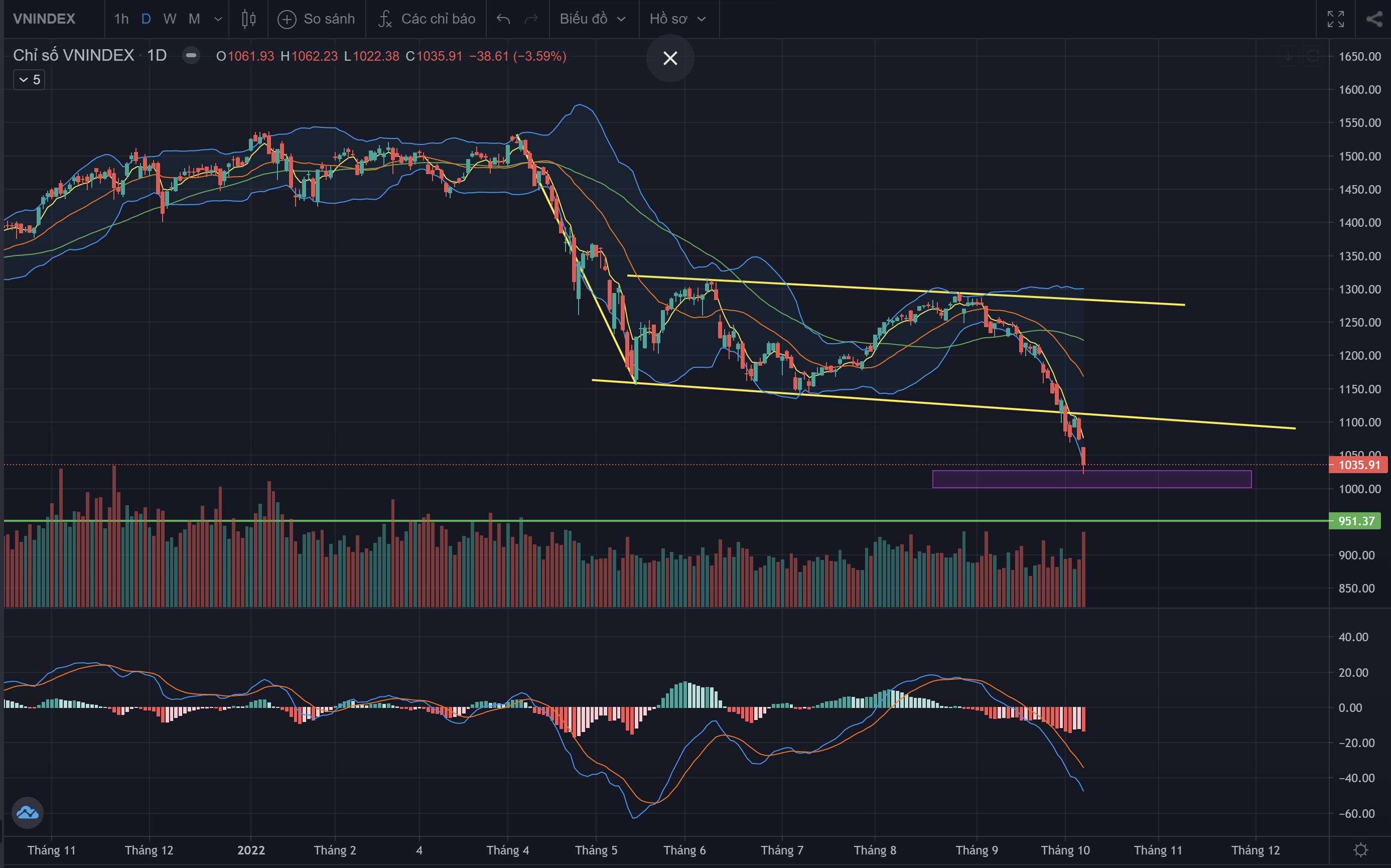Click the 1035.91 current price label
1391x868 pixels.
coord(1357,465)
